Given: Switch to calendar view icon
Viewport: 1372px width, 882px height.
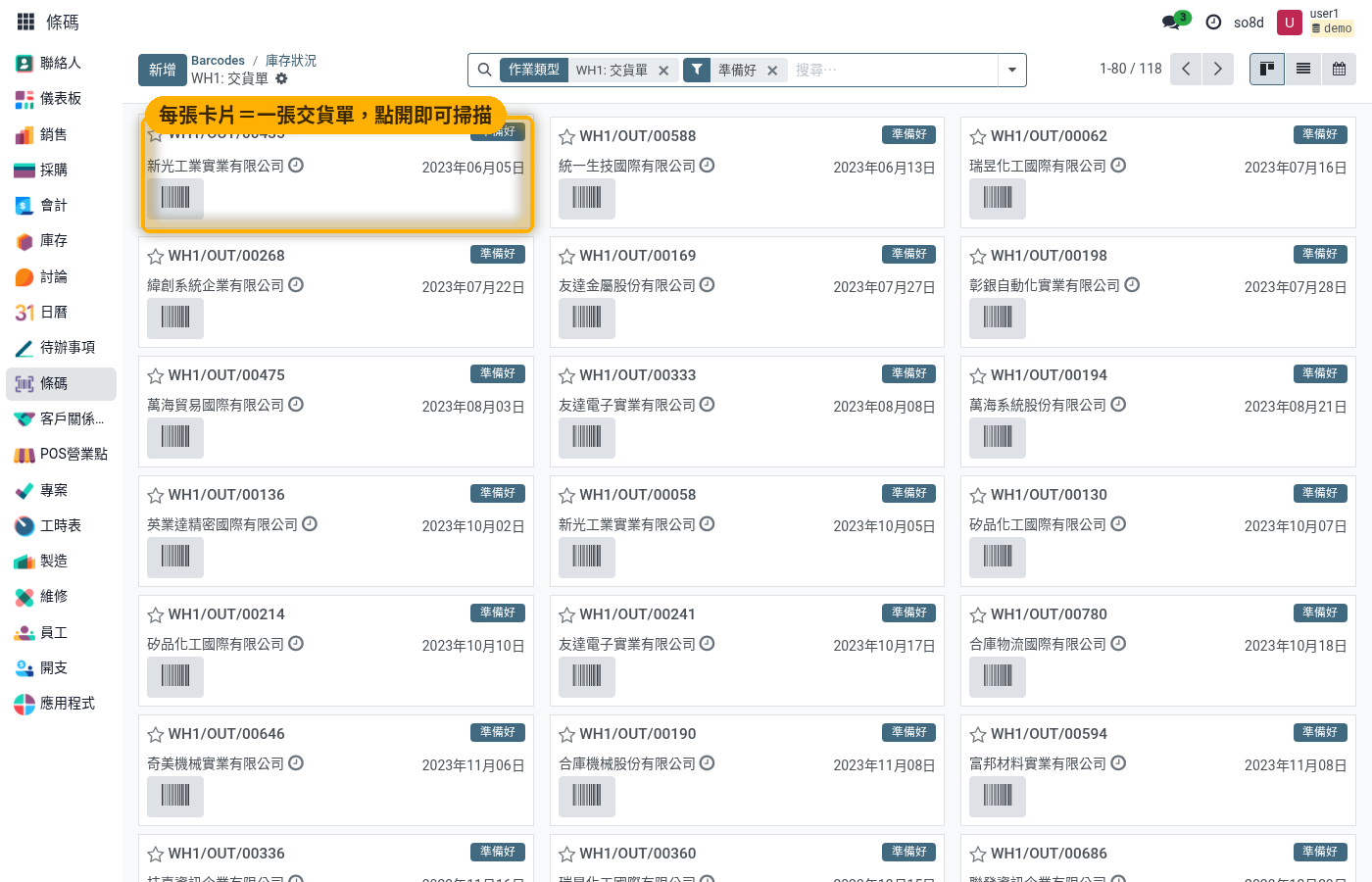Looking at the screenshot, I should [1339, 69].
